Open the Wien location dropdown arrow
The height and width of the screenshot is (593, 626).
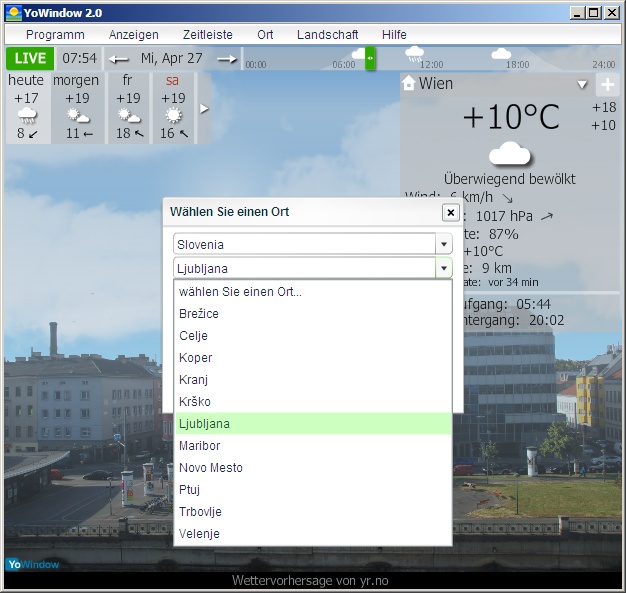(582, 85)
